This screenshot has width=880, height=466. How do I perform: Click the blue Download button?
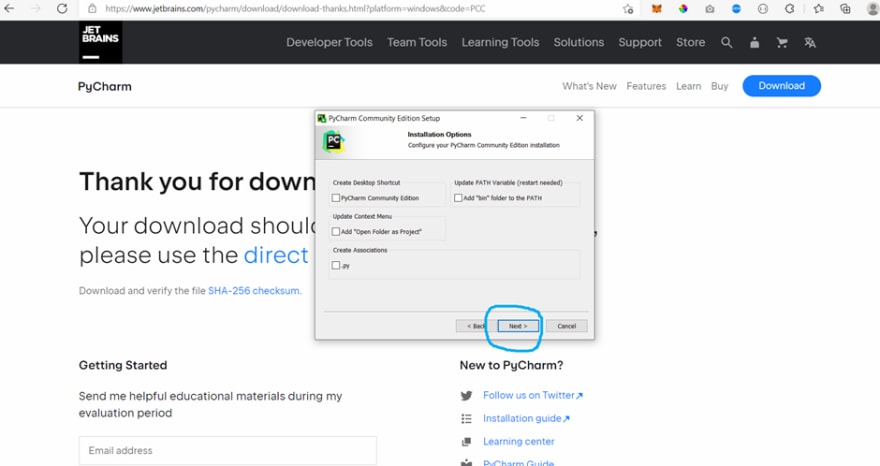pos(781,86)
